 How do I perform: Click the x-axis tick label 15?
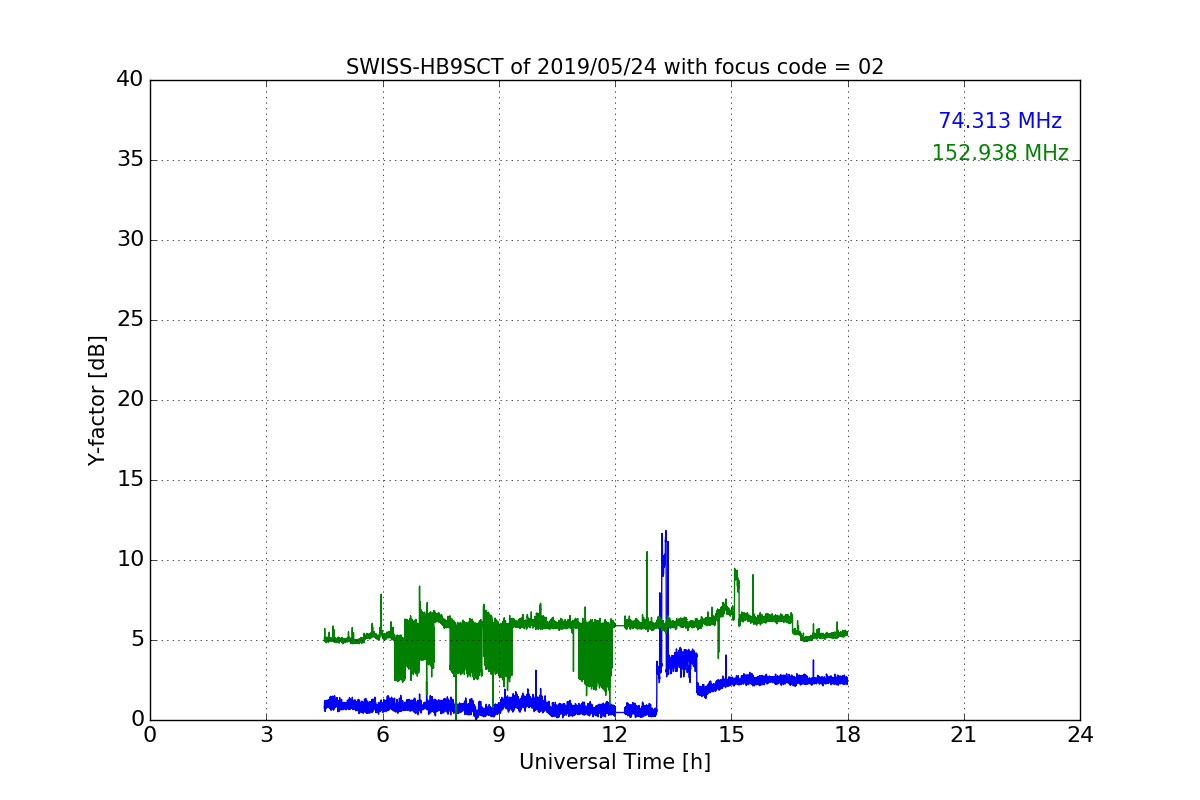(731, 734)
